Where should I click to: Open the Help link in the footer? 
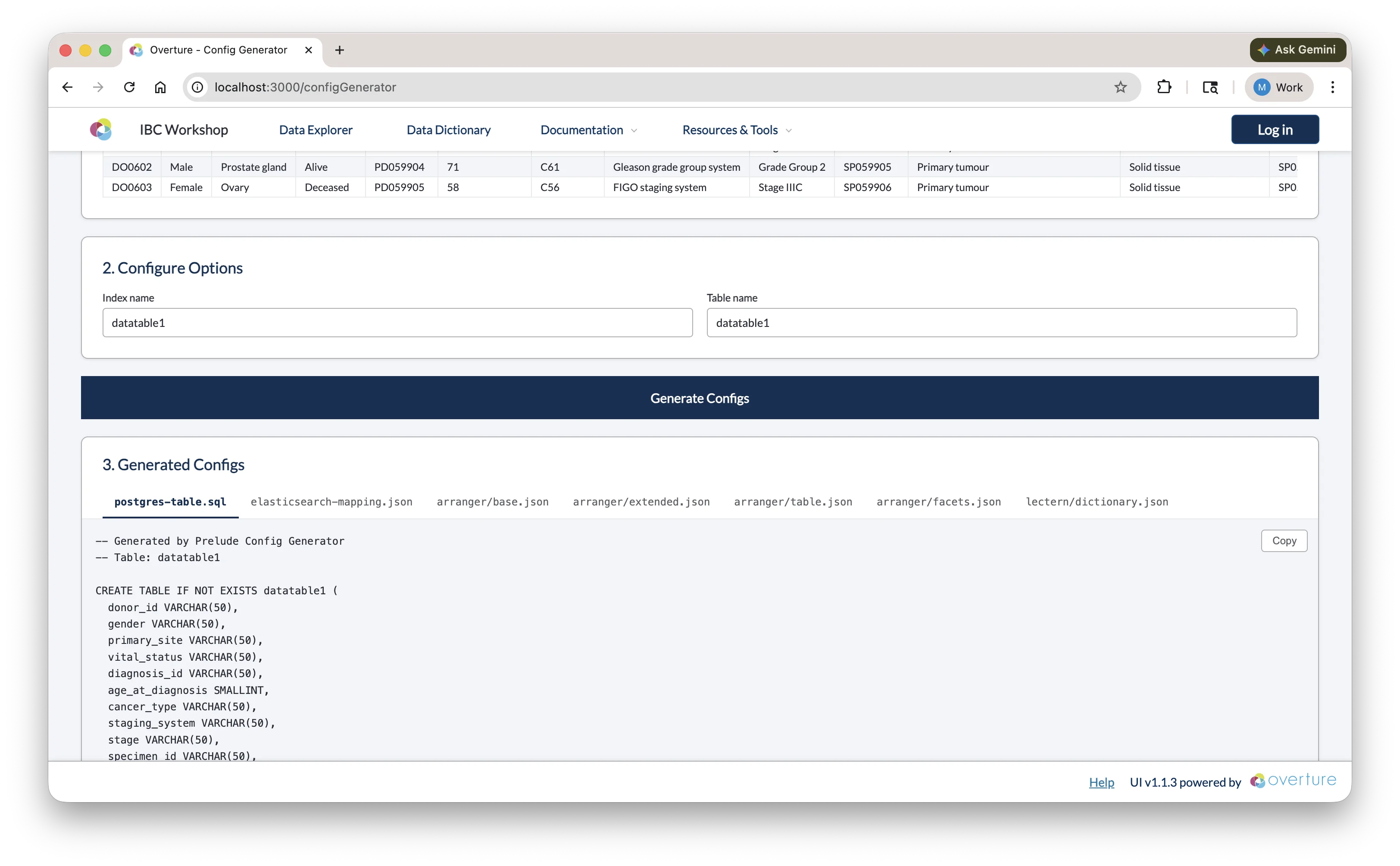coord(1102,782)
